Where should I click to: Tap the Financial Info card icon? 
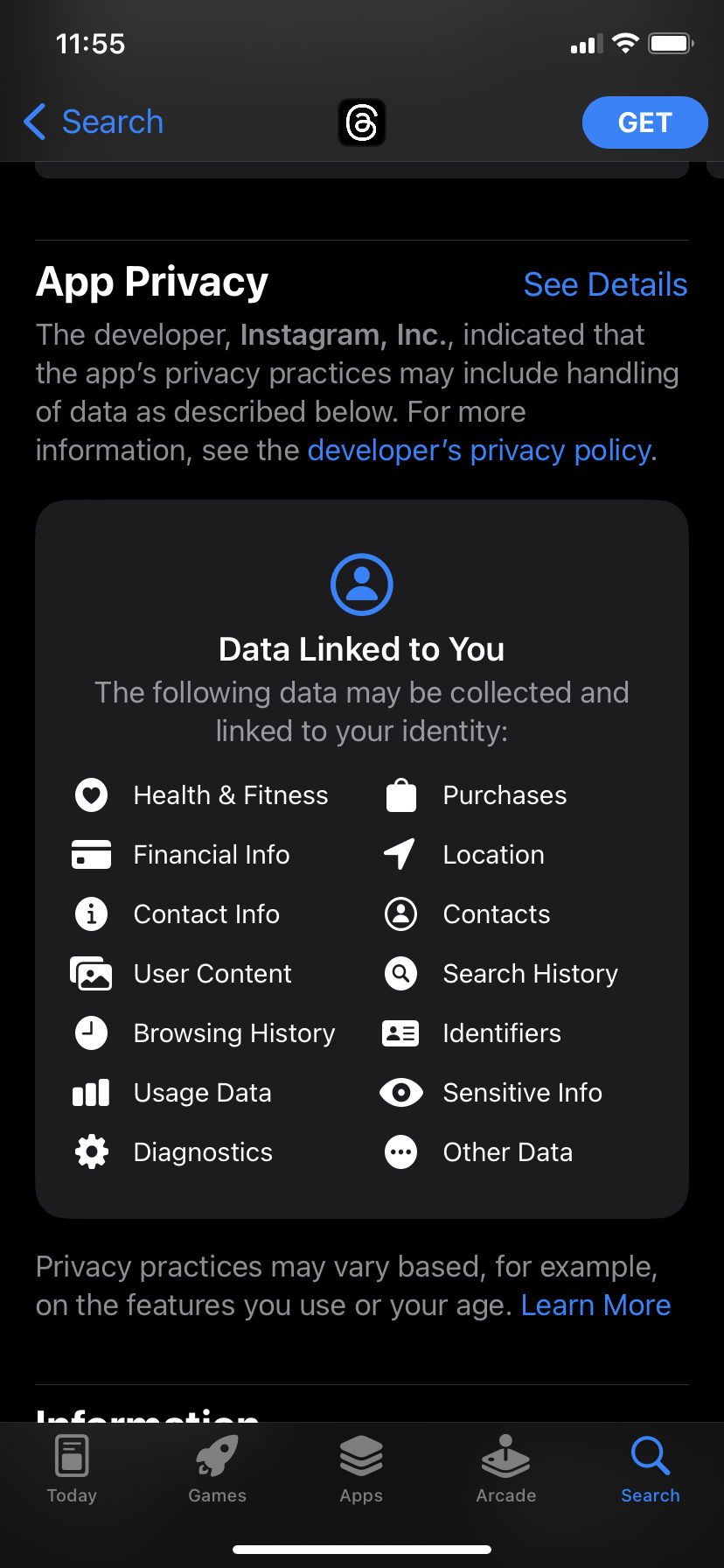(91, 855)
